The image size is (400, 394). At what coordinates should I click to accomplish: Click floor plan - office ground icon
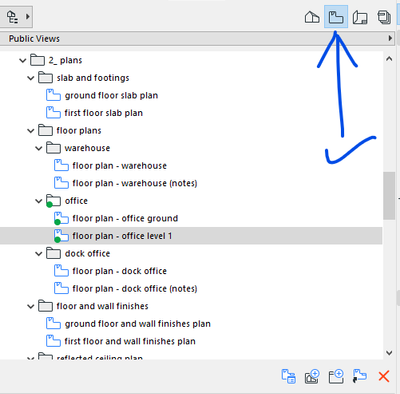pos(61,218)
